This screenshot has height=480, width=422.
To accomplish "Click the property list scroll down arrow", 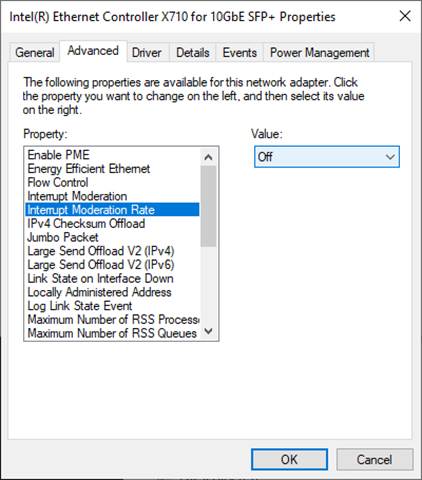I will [x=208, y=331].
